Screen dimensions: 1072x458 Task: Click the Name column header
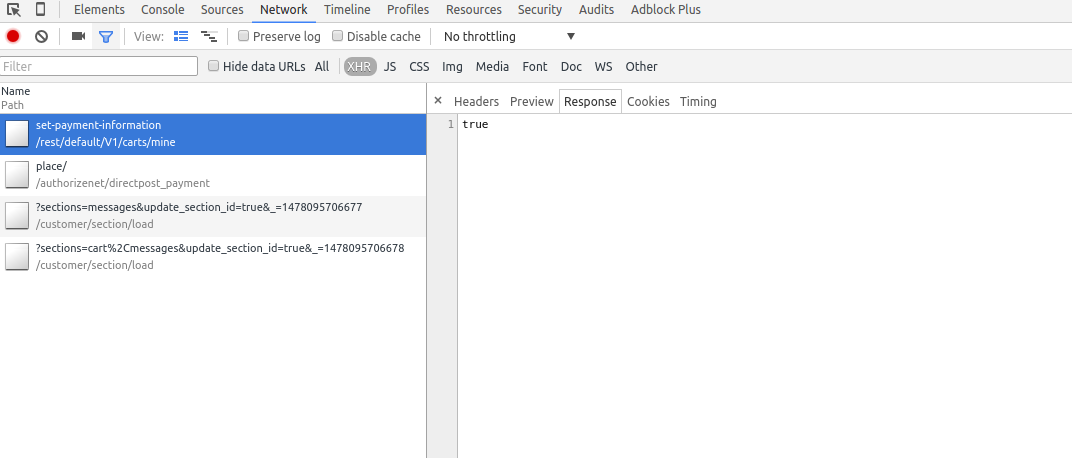[16, 91]
